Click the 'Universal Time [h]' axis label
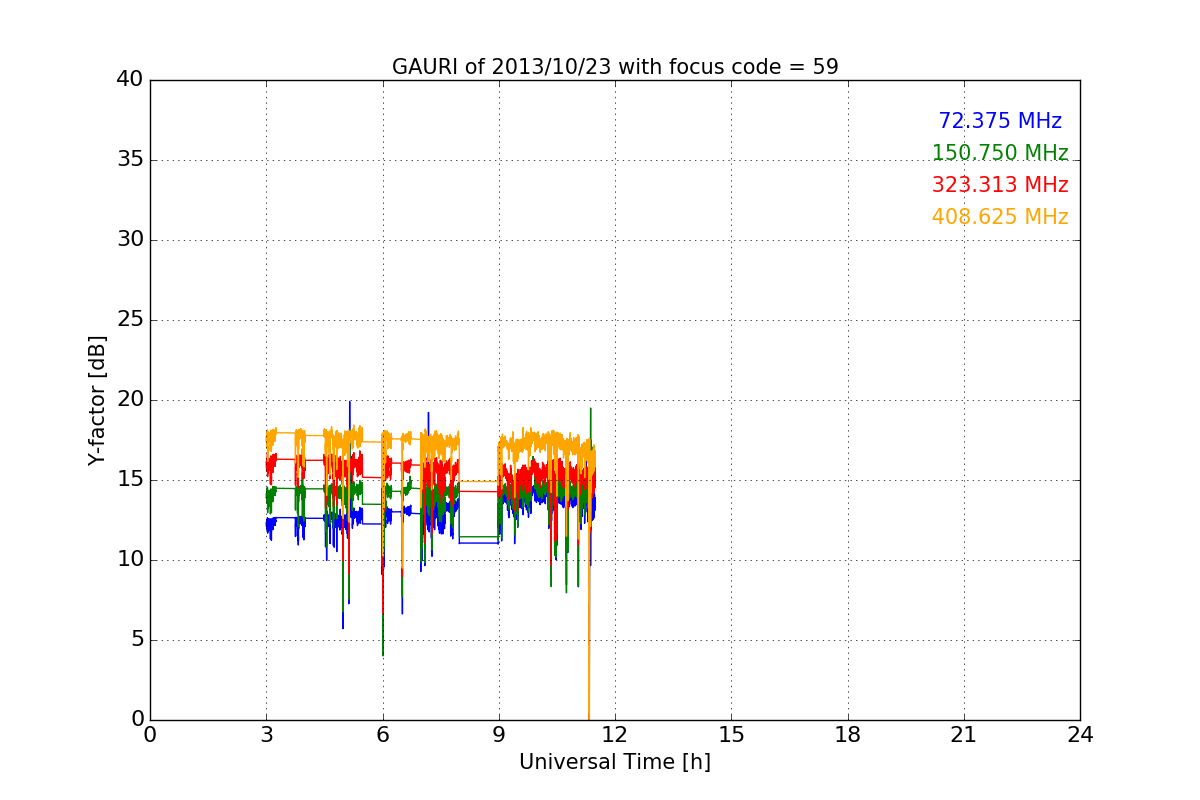 pos(615,762)
